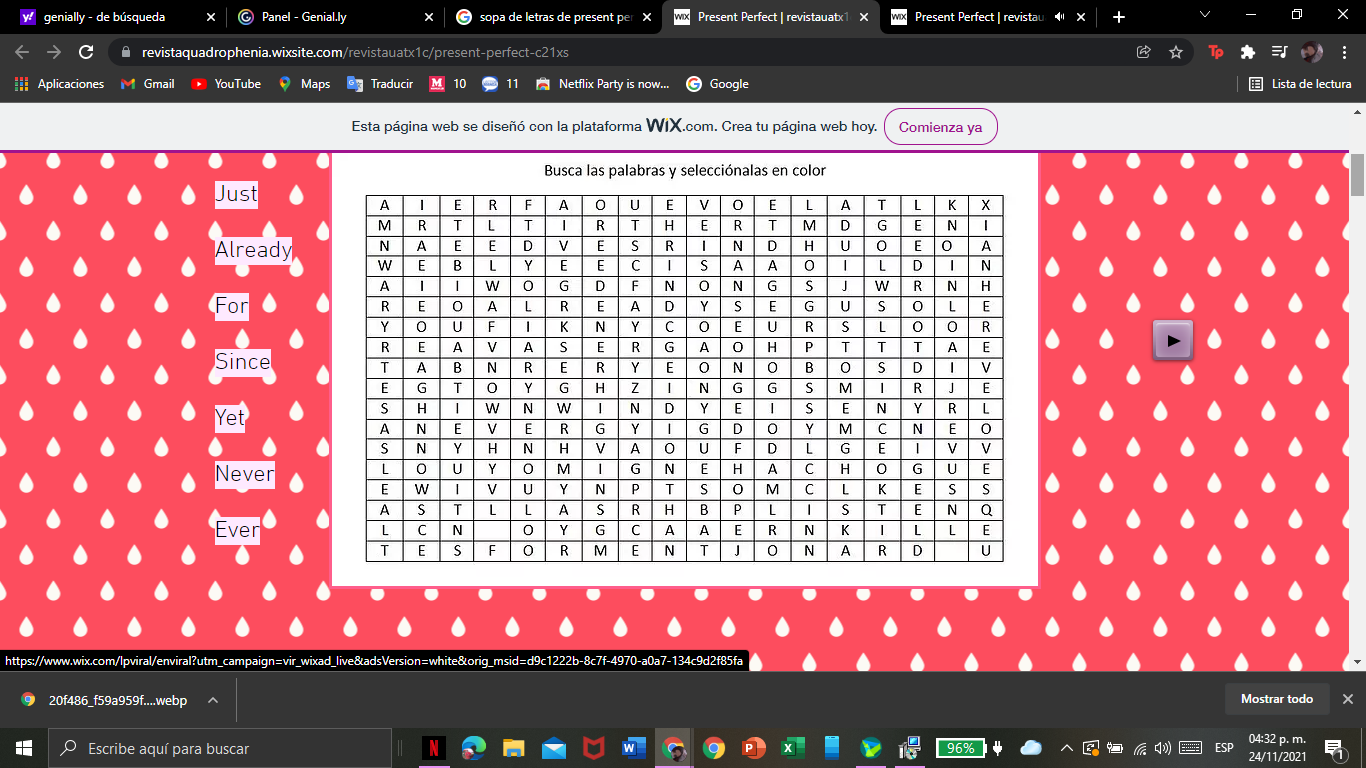This screenshot has height=768, width=1366.
Task: Expand the downloaded webp file options chevron
Action: pyautogui.click(x=213, y=700)
